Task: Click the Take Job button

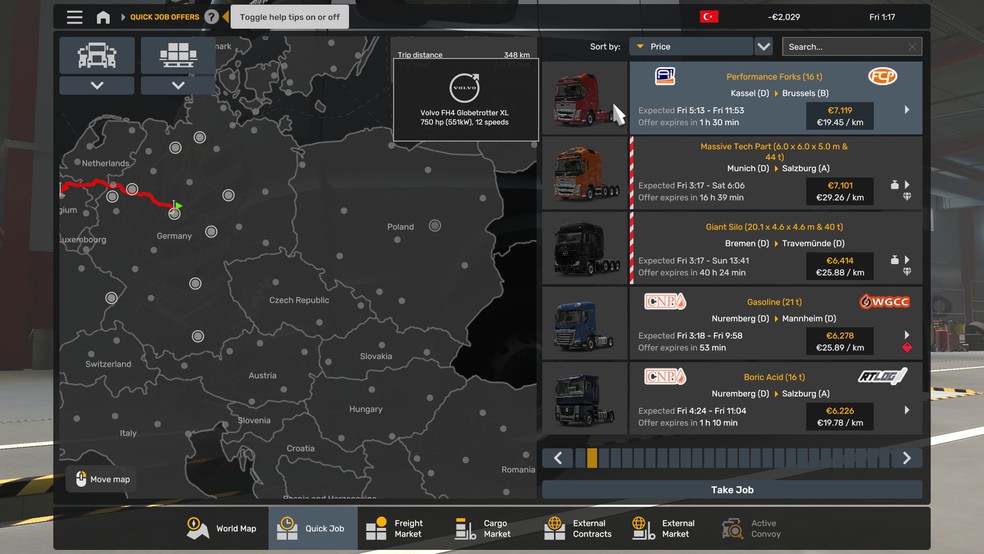Action: pos(732,490)
